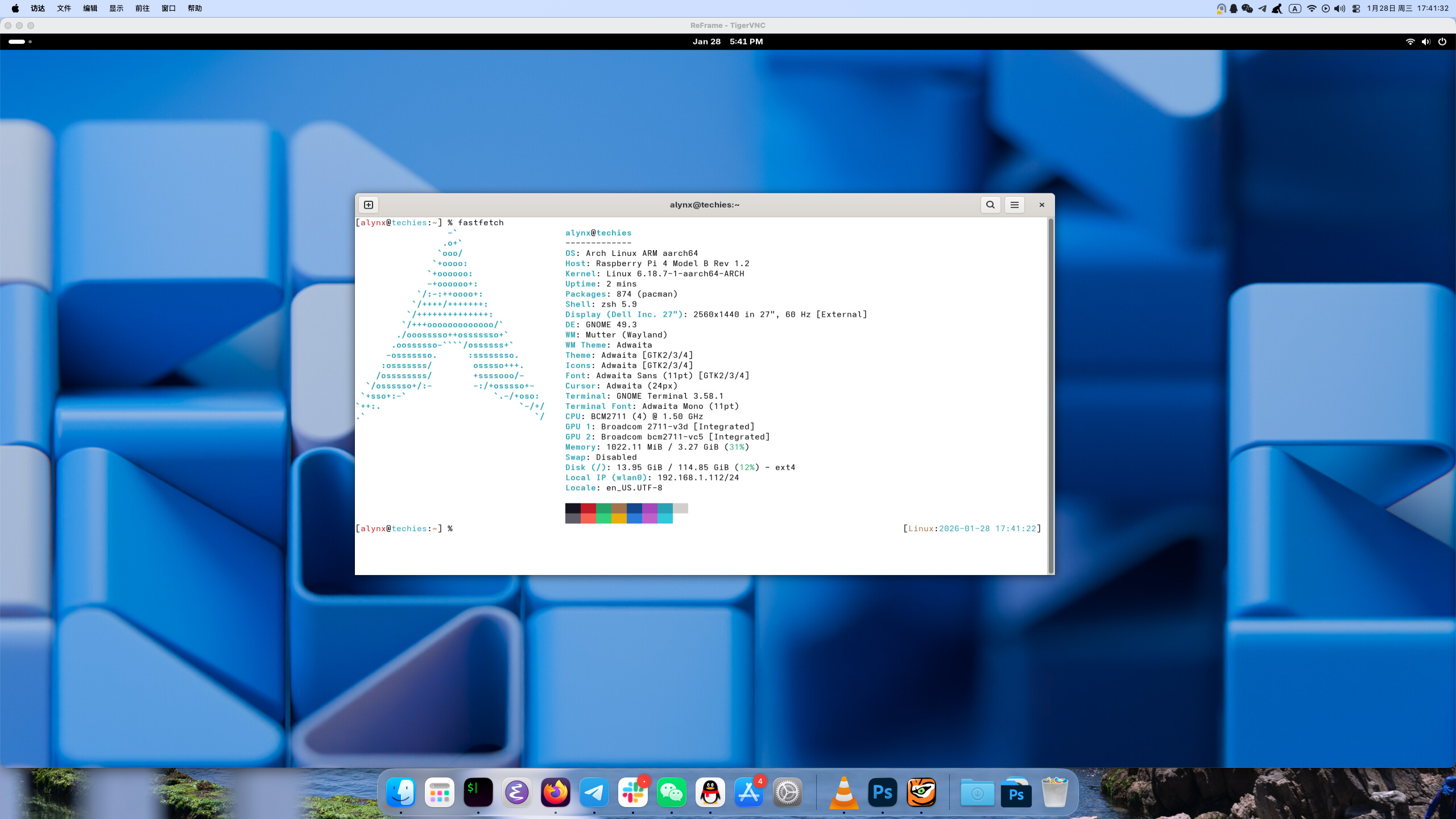Open the GNOME system menu via the power icon
The height and width of the screenshot is (819, 1456).
(x=1443, y=42)
